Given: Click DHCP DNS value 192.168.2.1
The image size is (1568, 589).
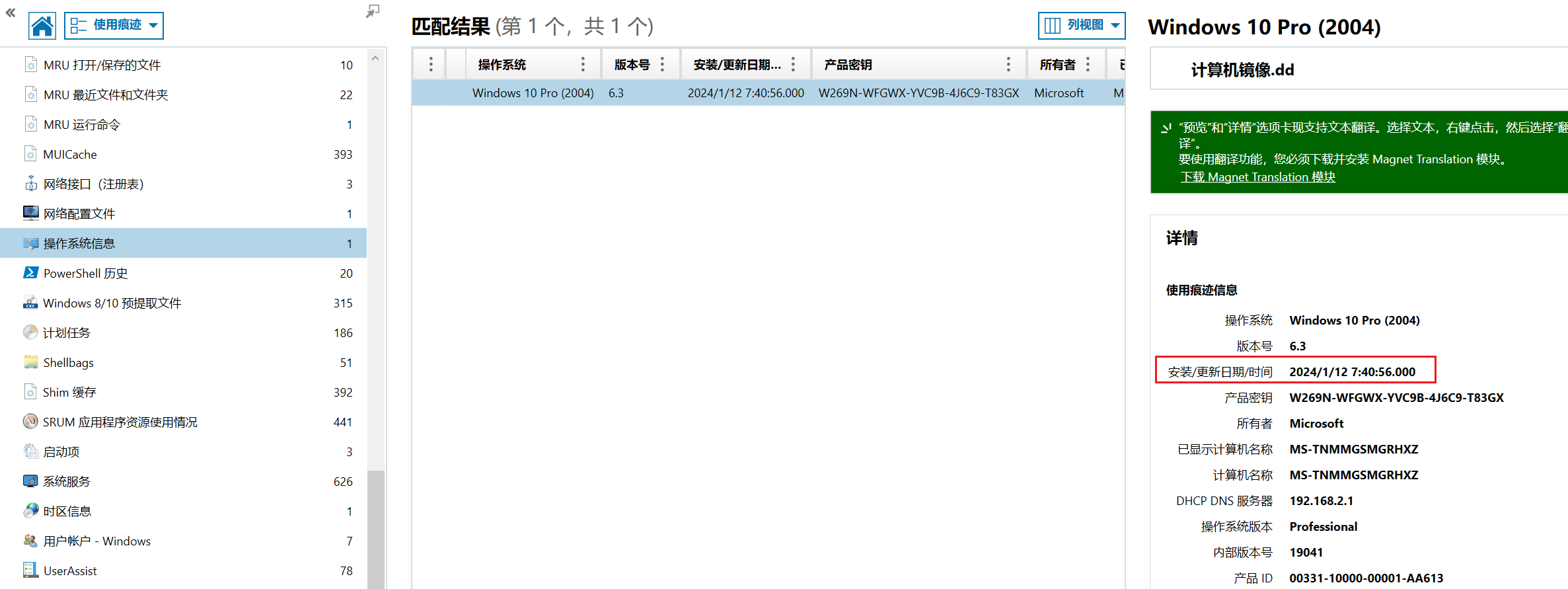Looking at the screenshot, I should pos(1321,501).
